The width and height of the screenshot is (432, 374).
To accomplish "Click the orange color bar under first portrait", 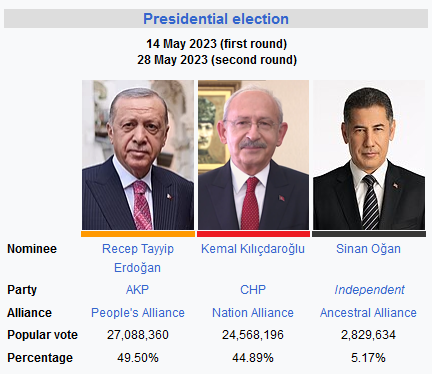I will tap(138, 234).
